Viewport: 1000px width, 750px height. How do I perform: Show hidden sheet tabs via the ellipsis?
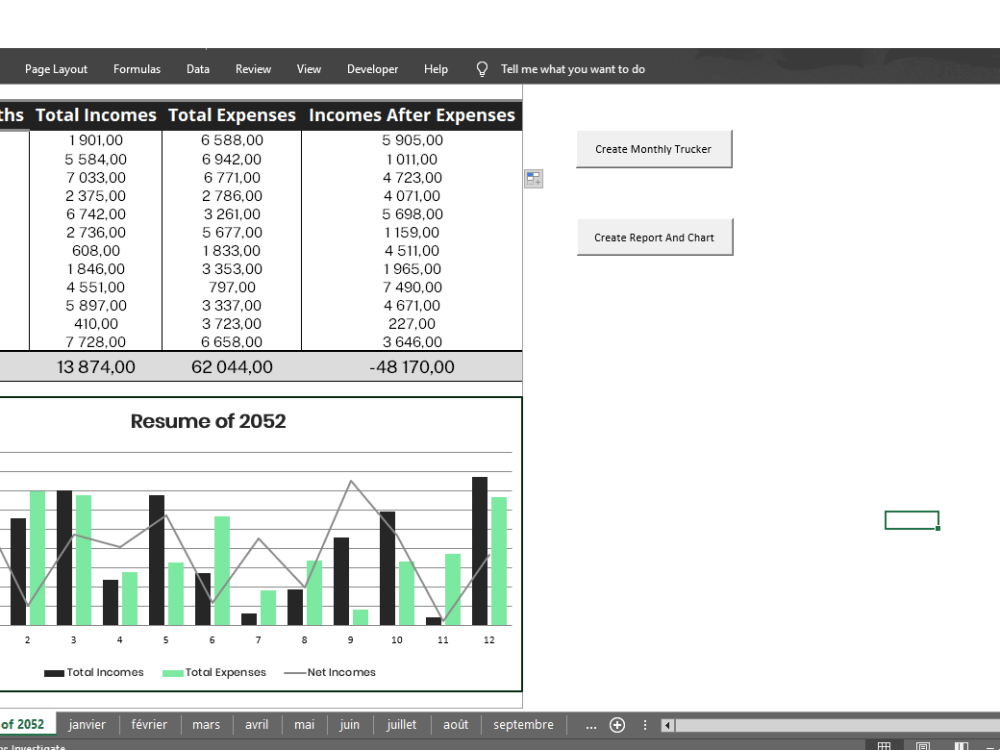591,726
